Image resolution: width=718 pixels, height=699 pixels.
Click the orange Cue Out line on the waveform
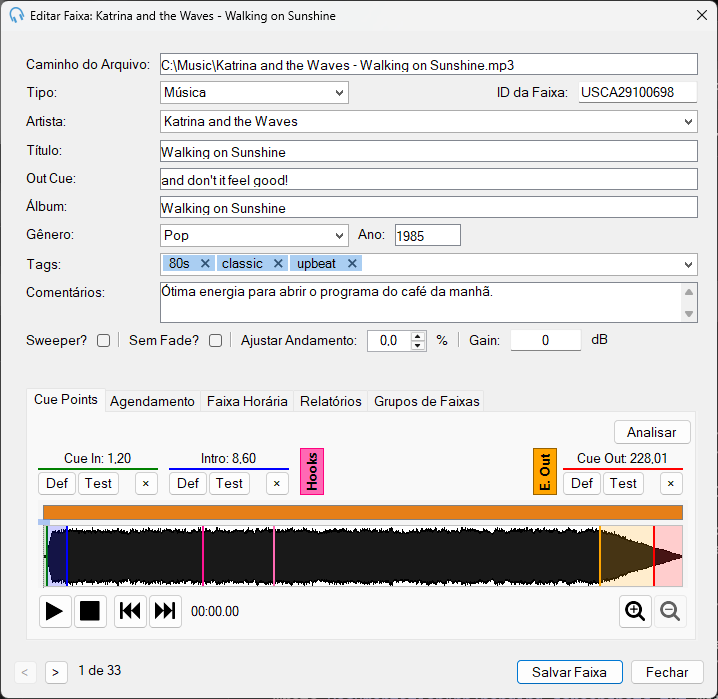click(600, 556)
